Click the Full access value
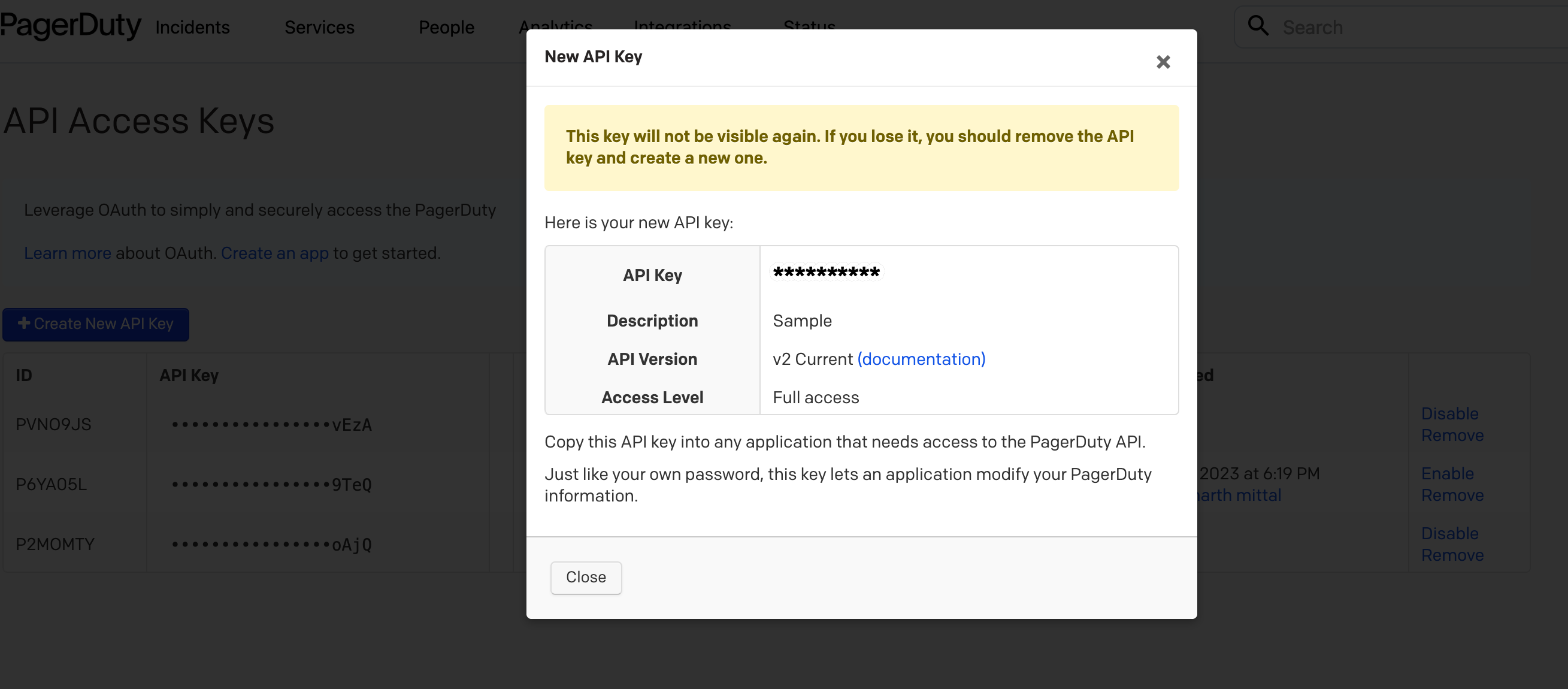 tap(816, 397)
